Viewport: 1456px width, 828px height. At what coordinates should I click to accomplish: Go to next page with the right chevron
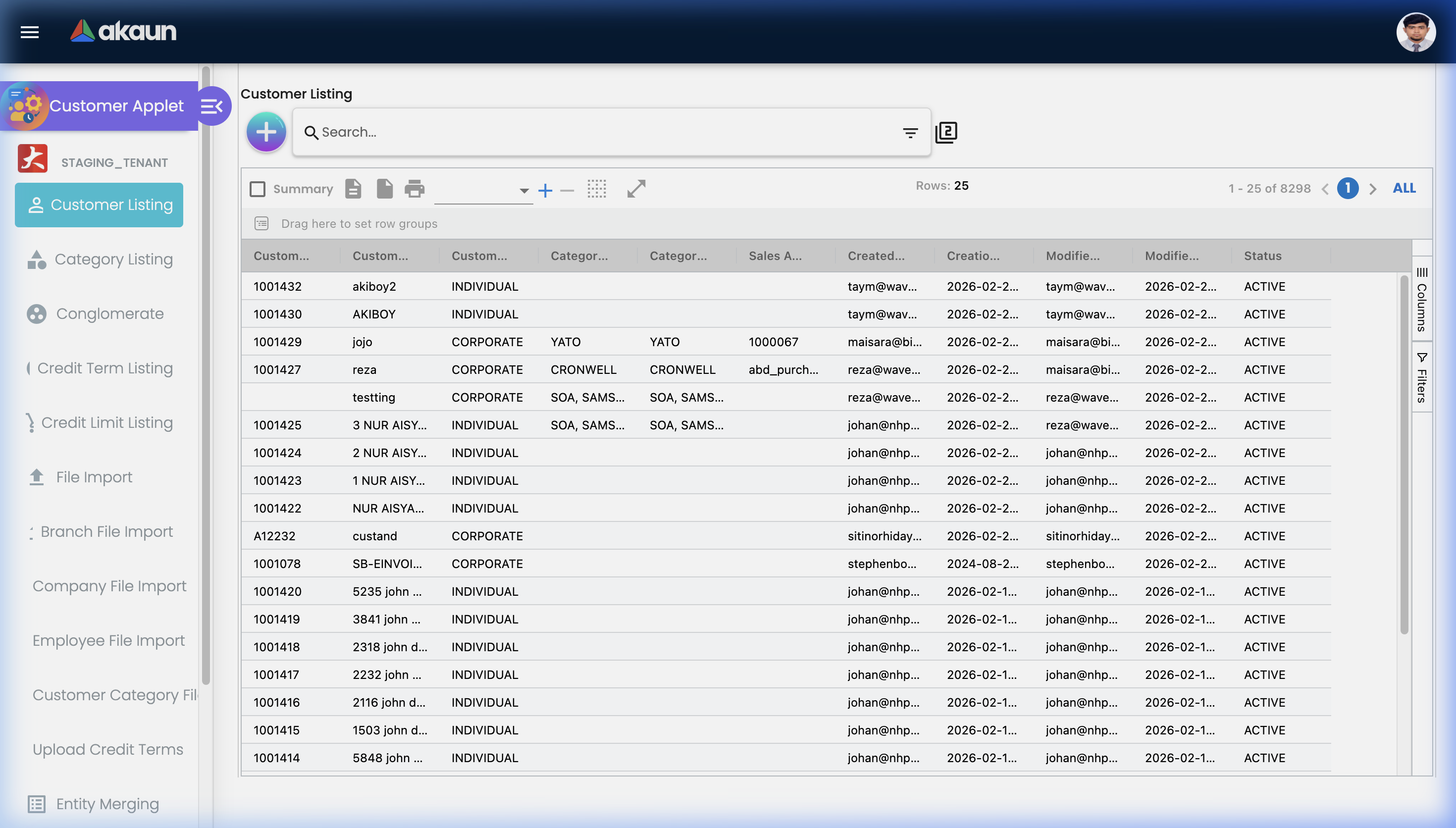1372,188
